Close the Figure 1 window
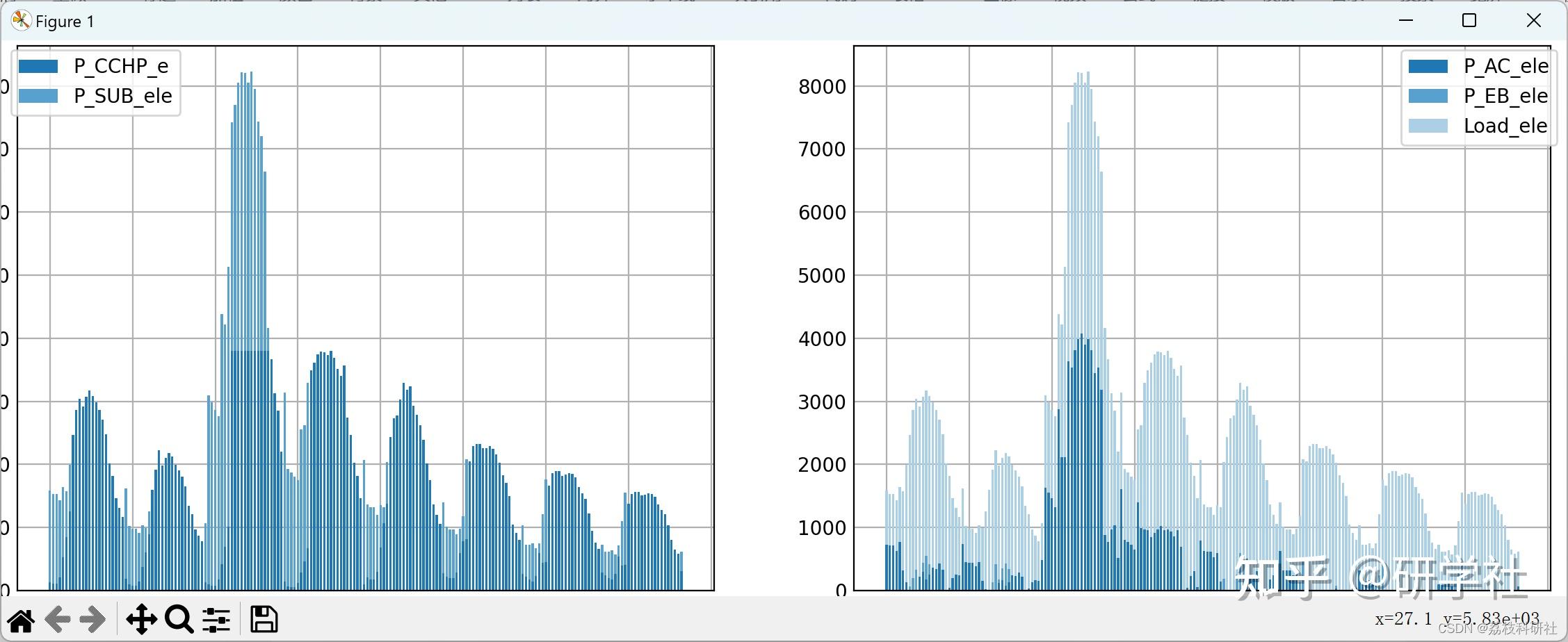1568x642 pixels. [1534, 21]
